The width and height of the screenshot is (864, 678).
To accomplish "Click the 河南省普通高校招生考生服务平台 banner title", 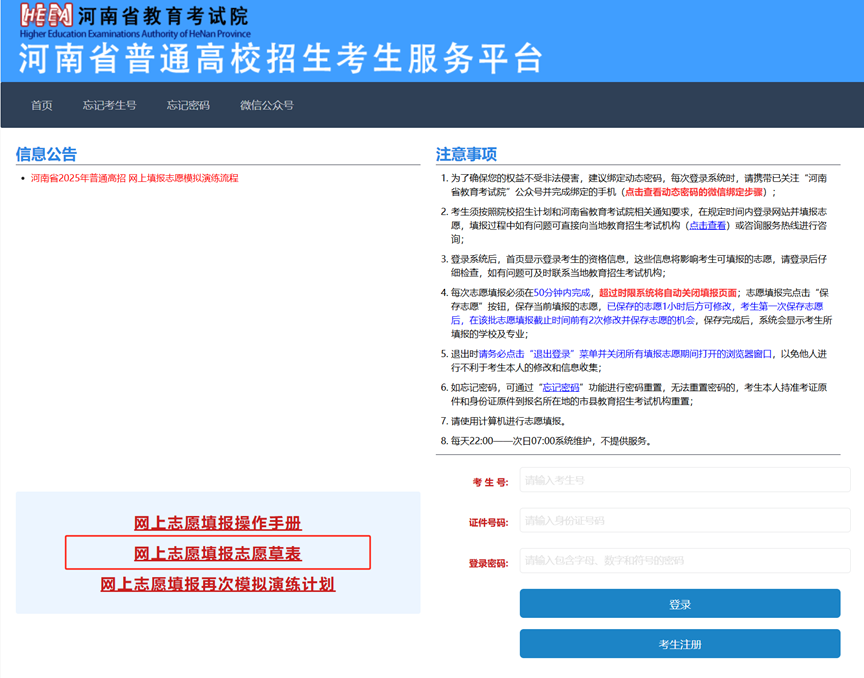I will tap(280, 57).
